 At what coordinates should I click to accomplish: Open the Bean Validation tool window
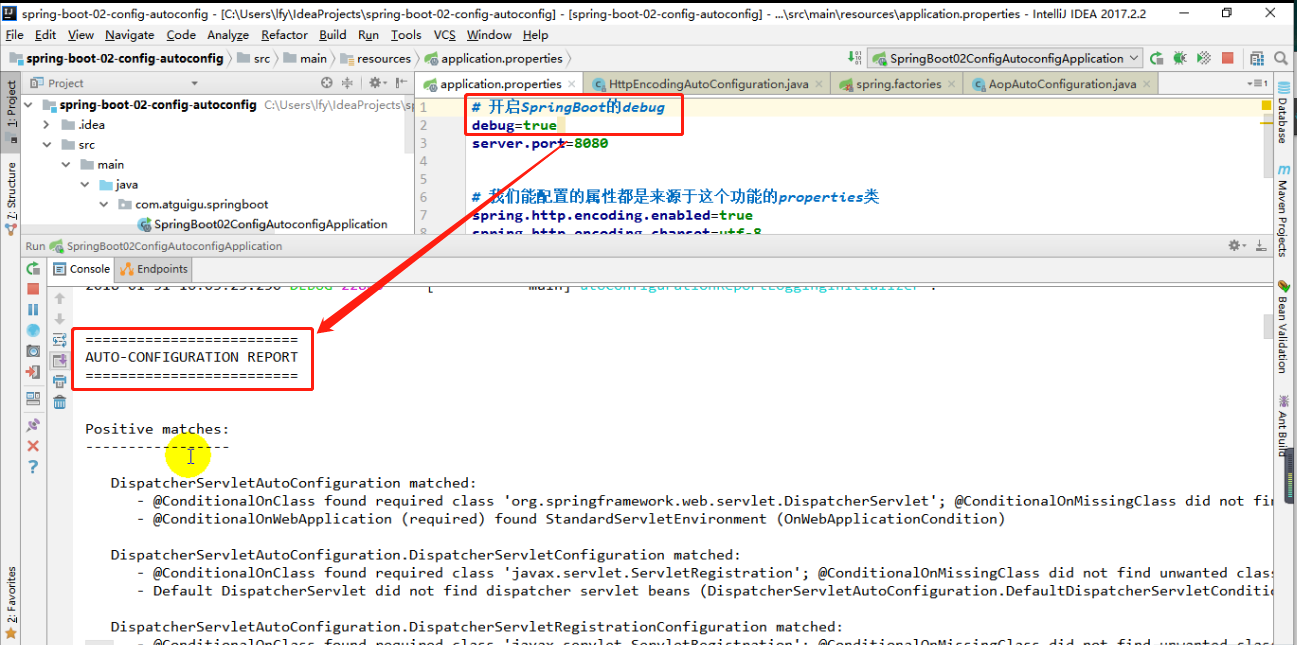click(1284, 326)
